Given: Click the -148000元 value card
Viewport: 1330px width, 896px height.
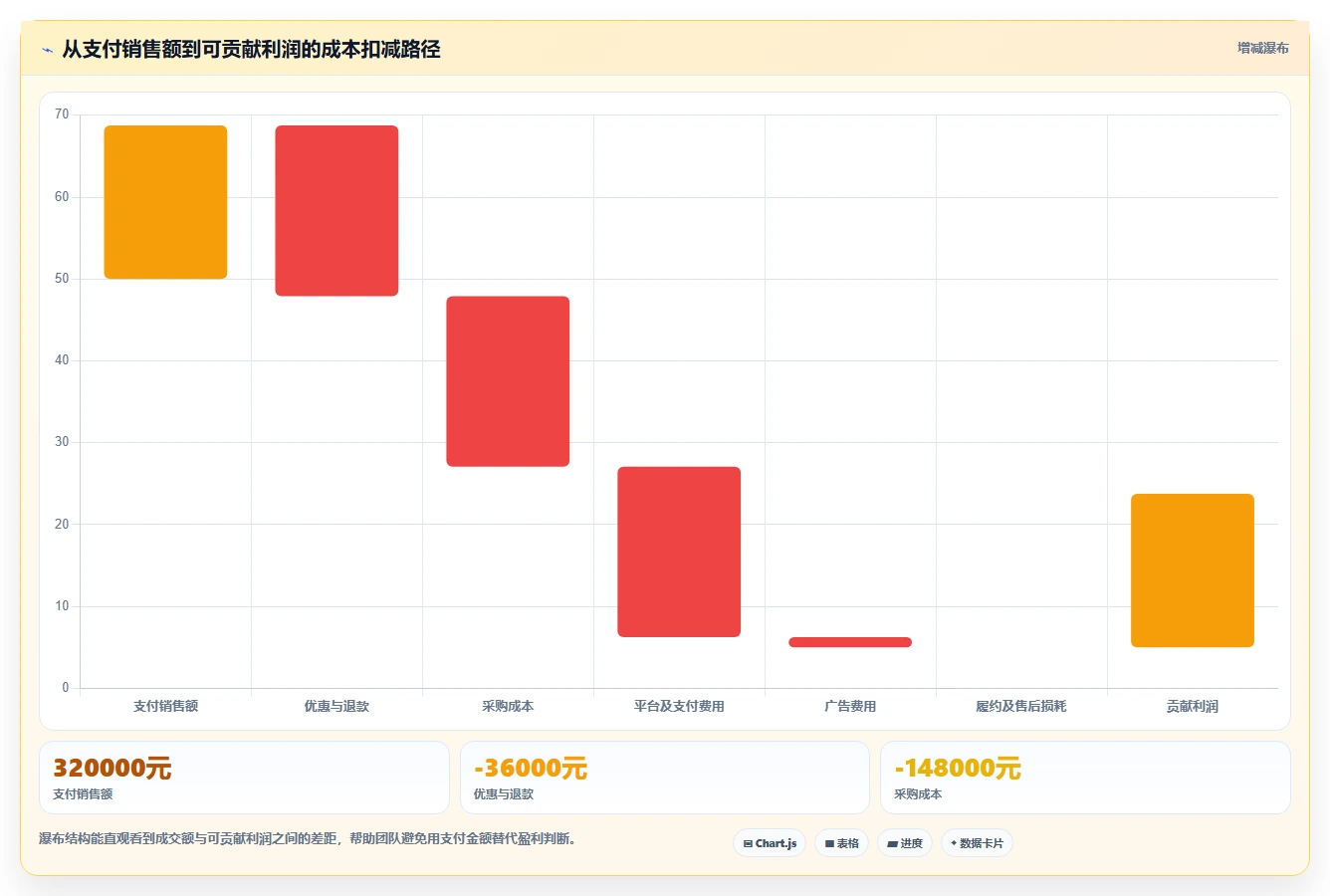Looking at the screenshot, I should point(1085,778).
